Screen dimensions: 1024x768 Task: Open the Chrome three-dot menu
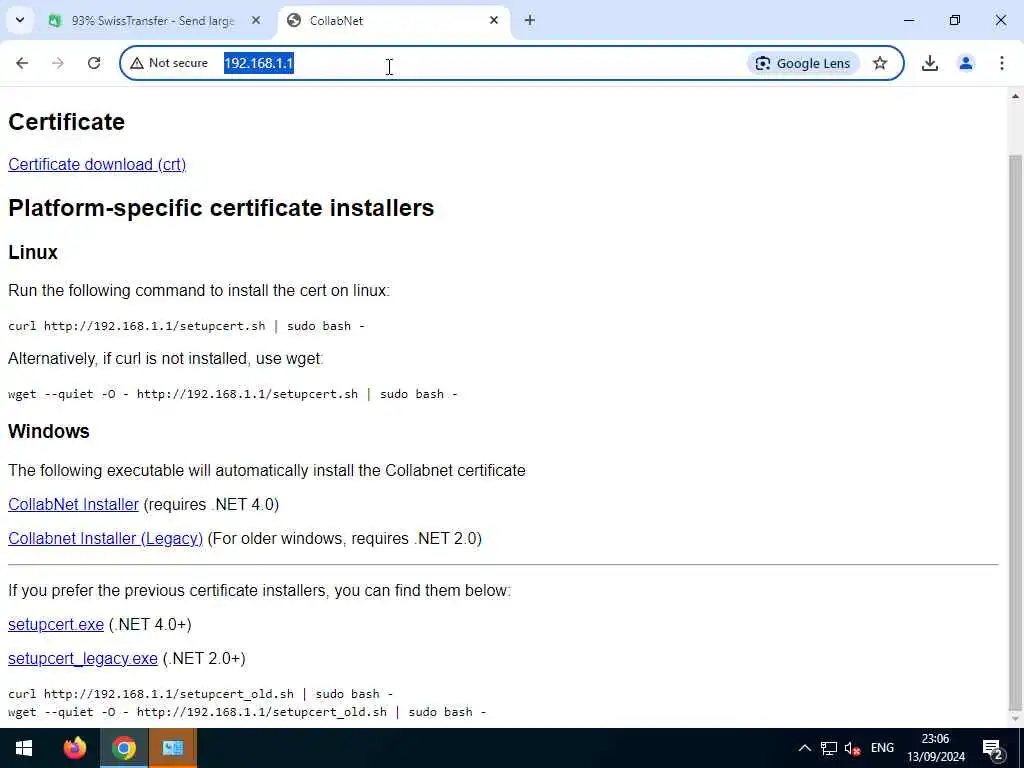(x=1002, y=63)
